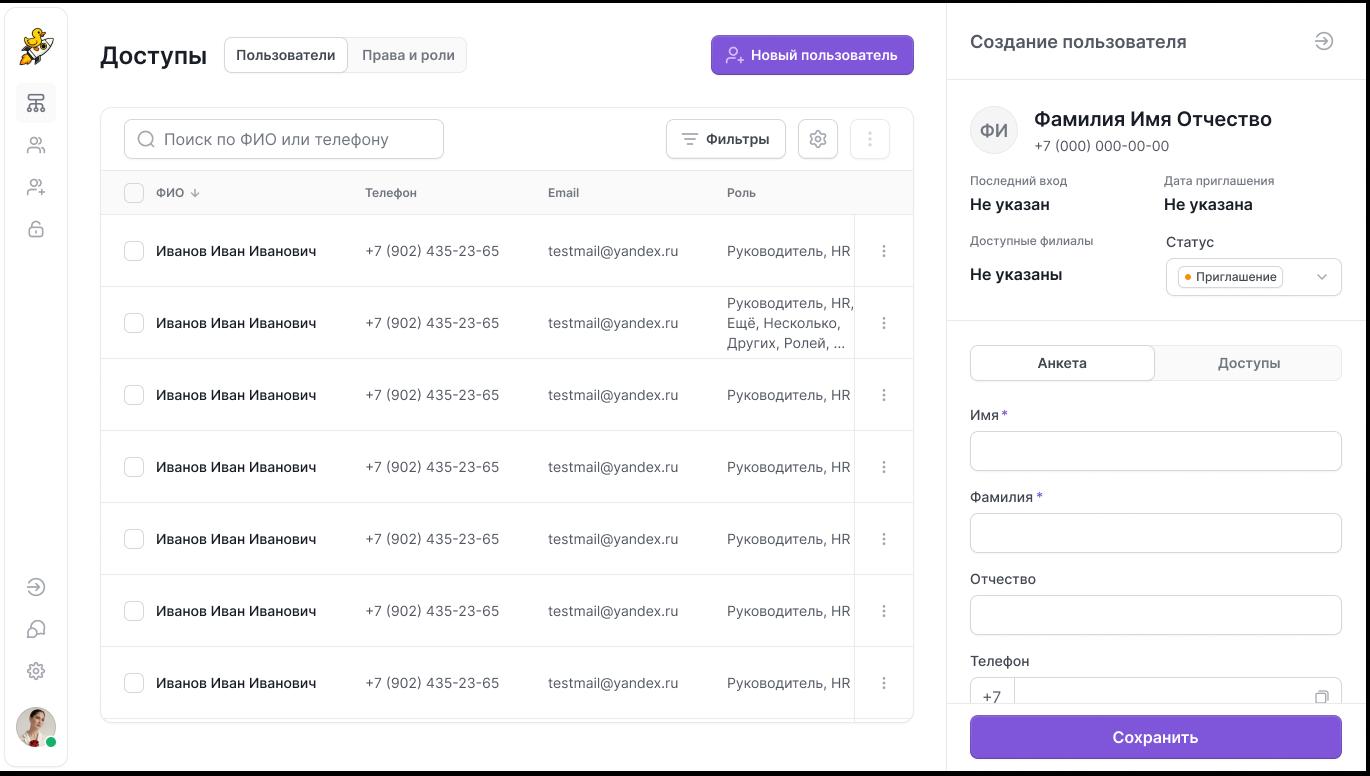Sort by the ФИО column arrow

[x=195, y=193]
